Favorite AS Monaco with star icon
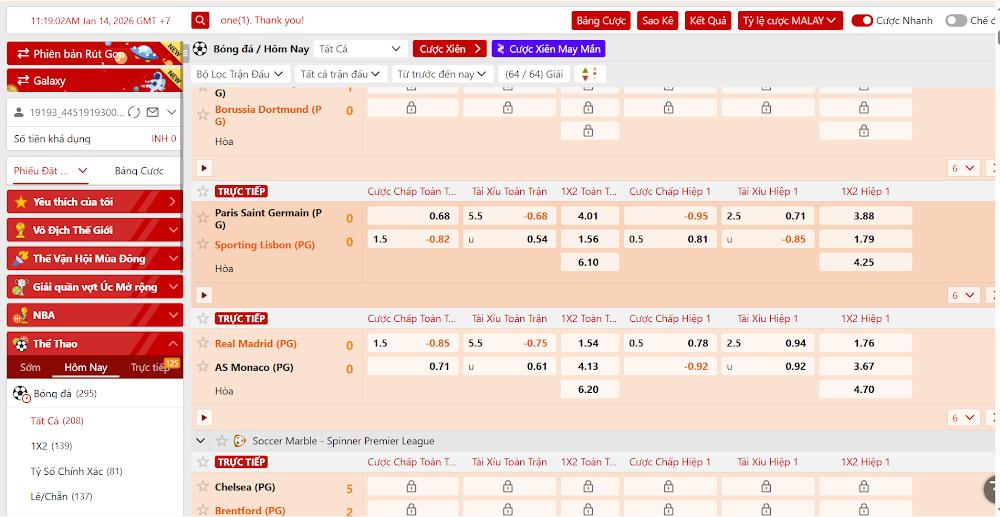The image size is (1000, 517). pos(203,367)
